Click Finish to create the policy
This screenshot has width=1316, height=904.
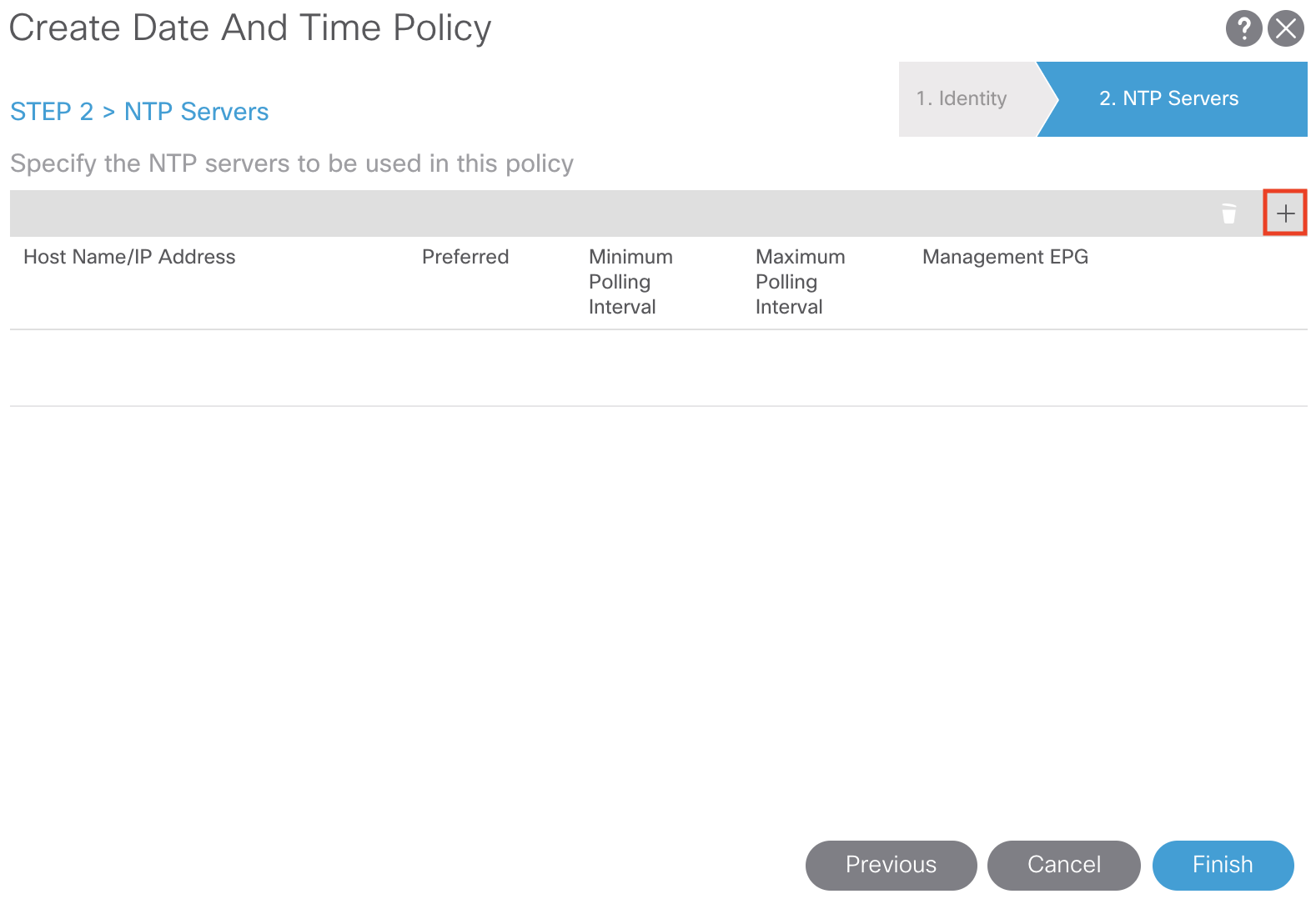1223,865
